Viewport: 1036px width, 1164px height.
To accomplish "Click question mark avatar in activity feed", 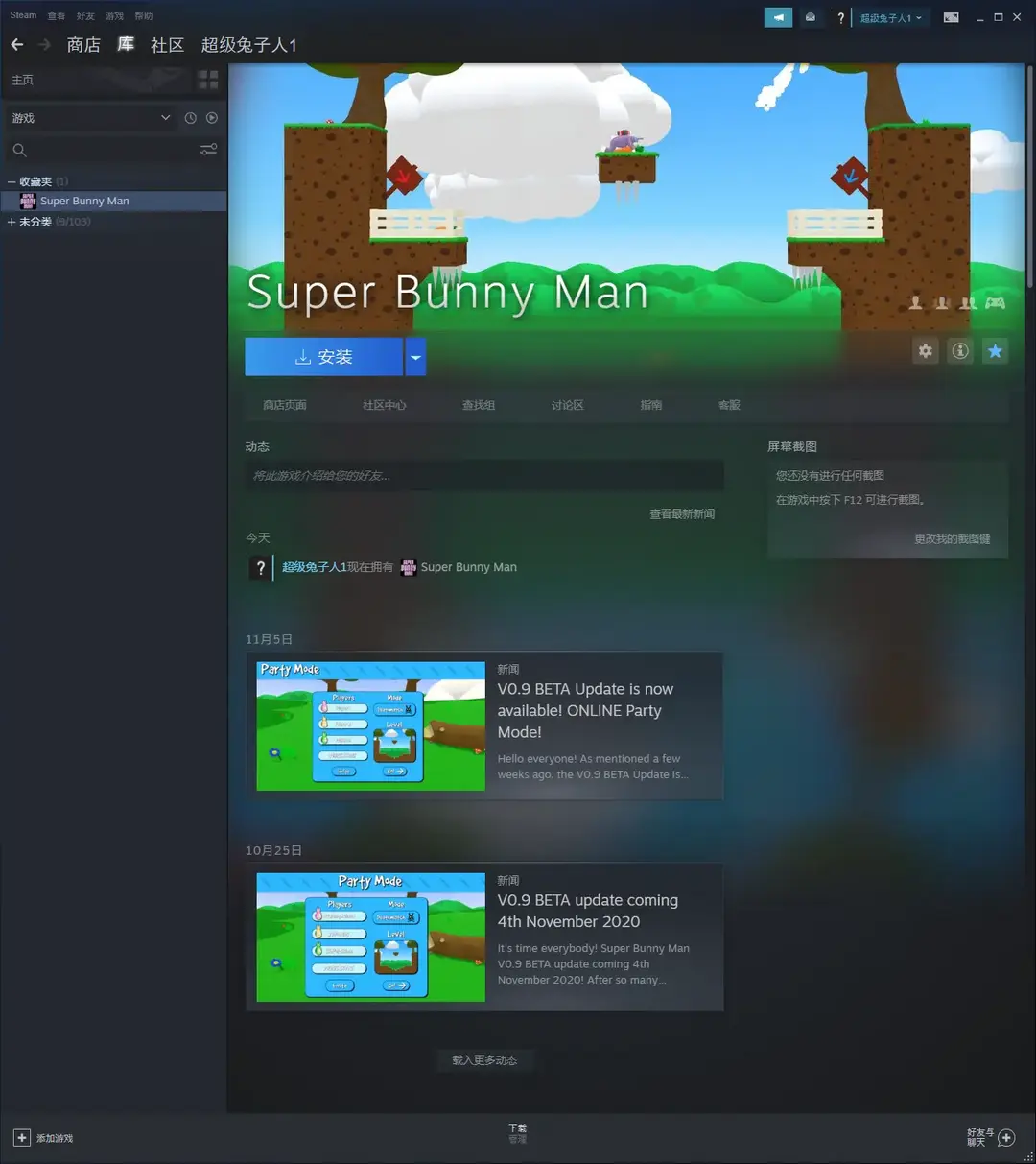I will tap(260, 568).
